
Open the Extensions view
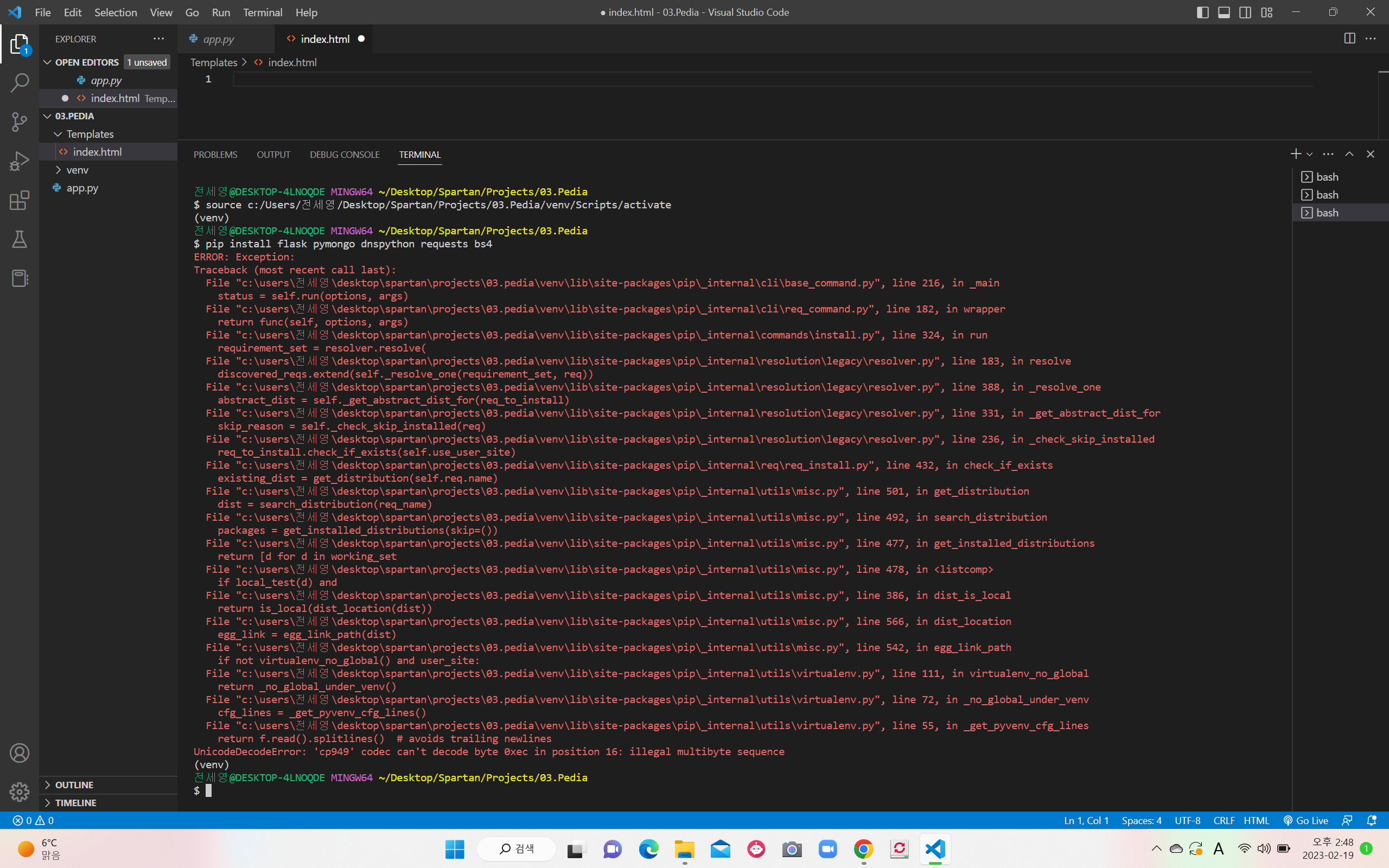(x=20, y=200)
